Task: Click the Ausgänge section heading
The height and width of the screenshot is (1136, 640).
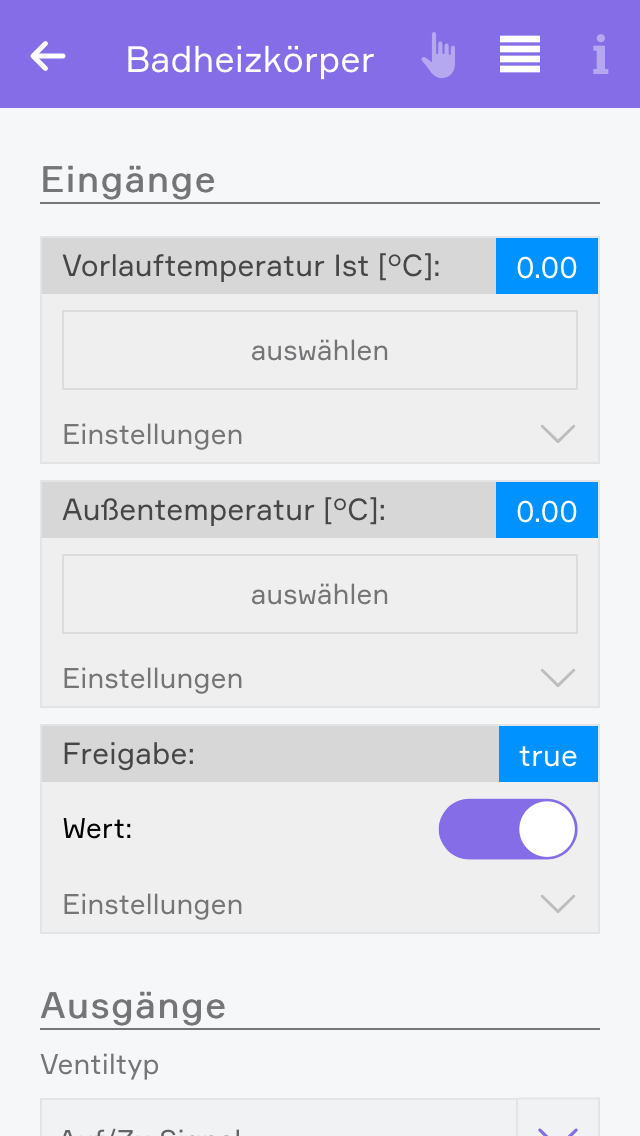Action: coord(133,1005)
